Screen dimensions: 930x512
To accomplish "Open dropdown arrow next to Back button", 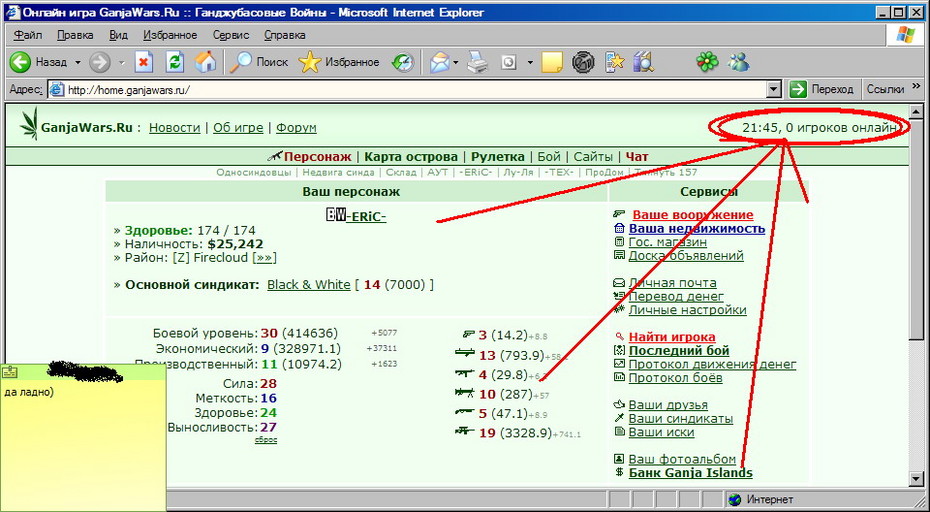I will pyautogui.click(x=78, y=62).
